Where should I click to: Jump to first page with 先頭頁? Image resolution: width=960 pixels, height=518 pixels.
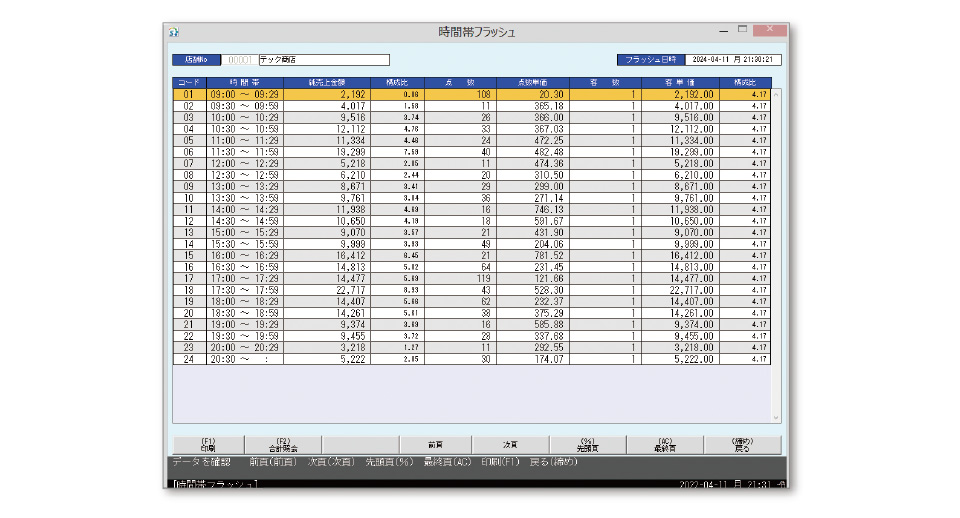pyautogui.click(x=587, y=445)
